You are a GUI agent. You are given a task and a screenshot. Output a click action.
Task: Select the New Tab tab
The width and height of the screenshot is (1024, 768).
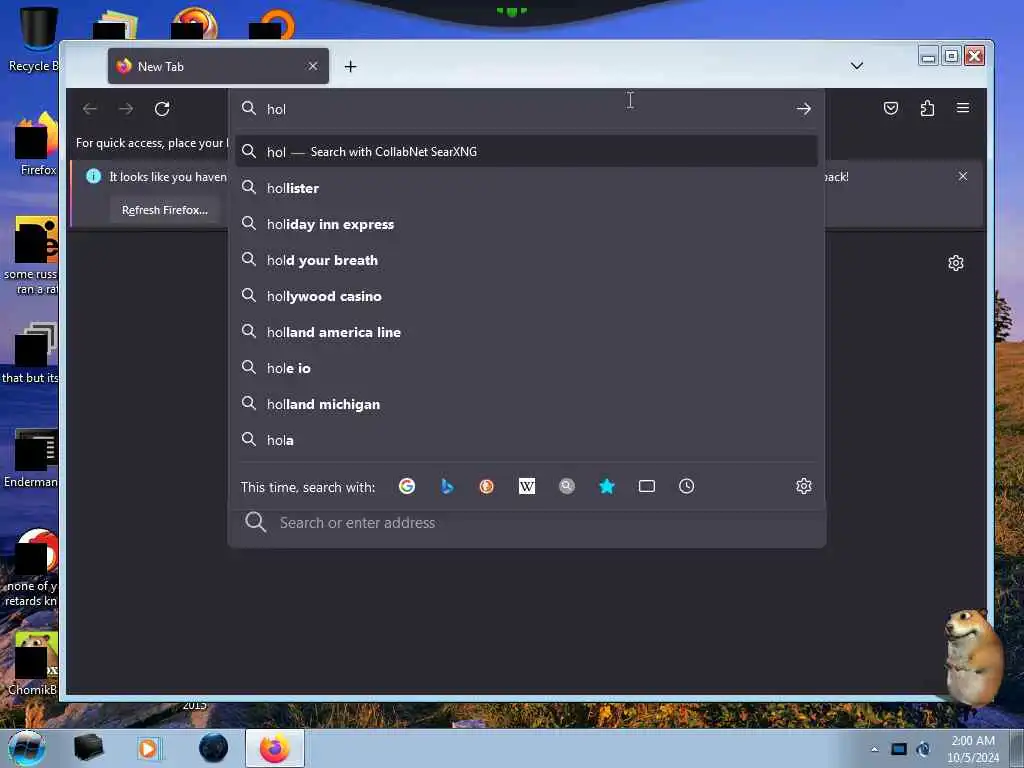click(218, 66)
